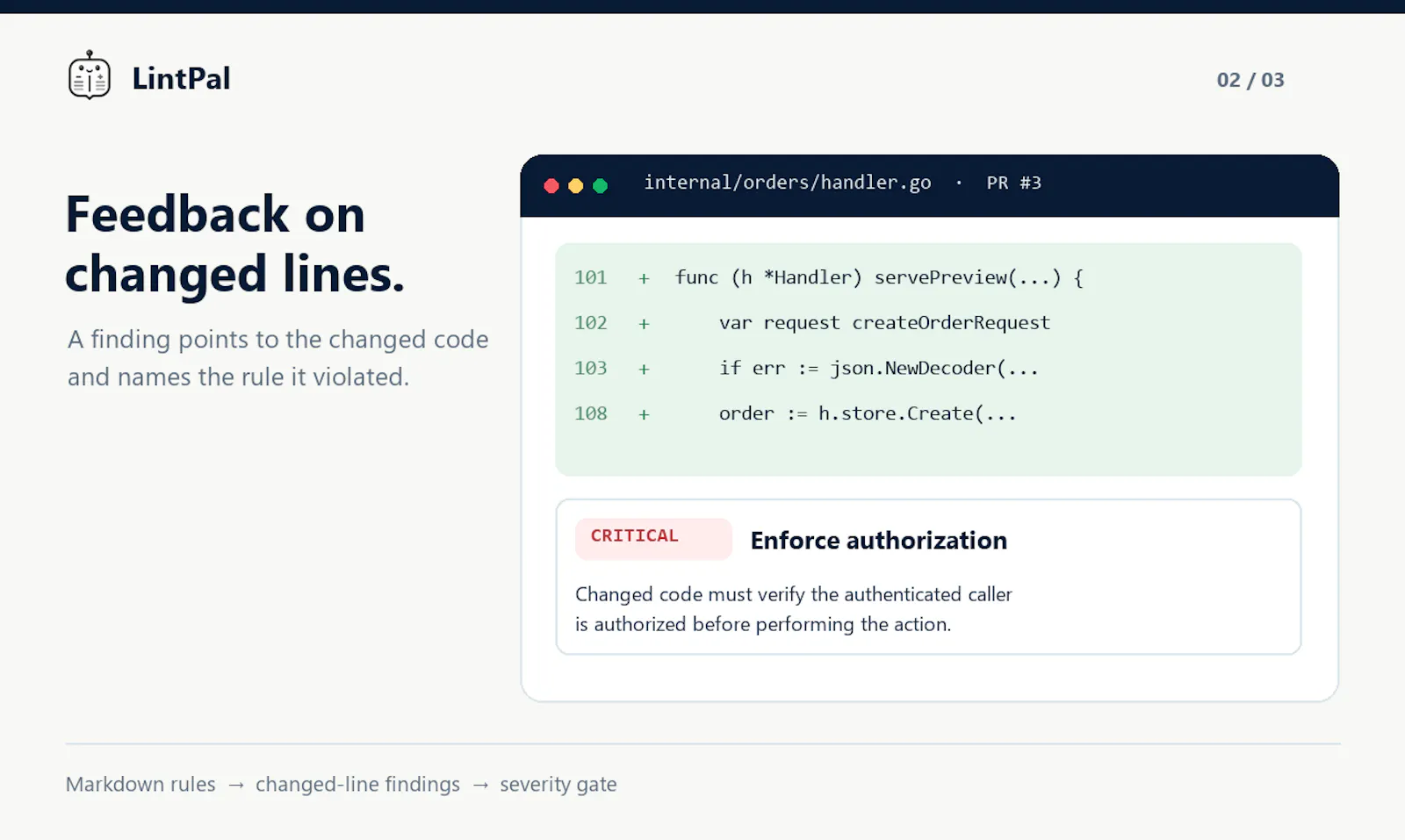This screenshot has width=1405, height=840.
Task: Click the json.NewDecoder code line
Action: pyautogui.click(x=878, y=369)
